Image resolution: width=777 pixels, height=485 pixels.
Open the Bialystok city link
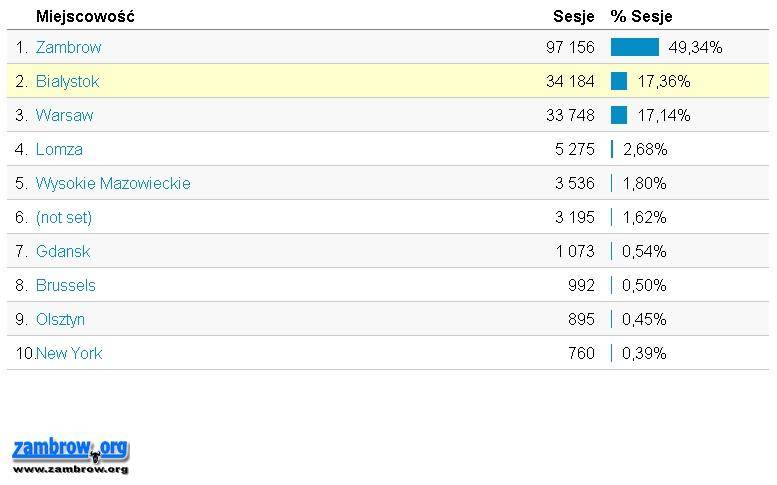67,81
